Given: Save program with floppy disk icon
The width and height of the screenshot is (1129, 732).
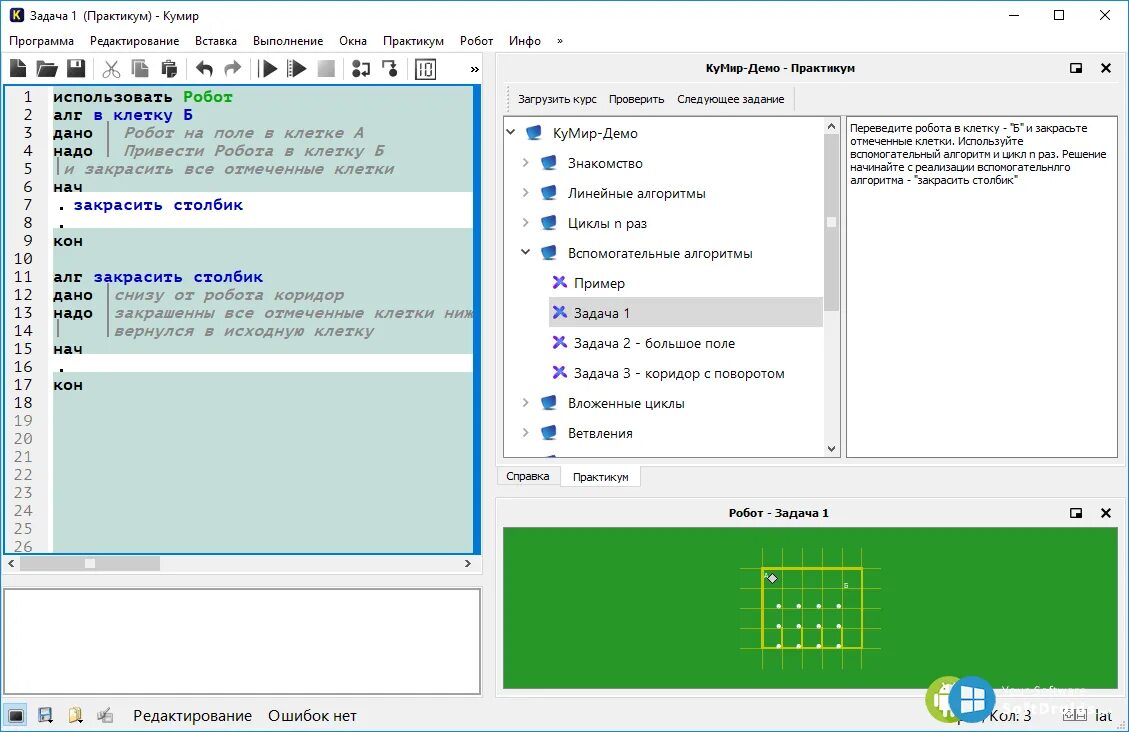Looking at the screenshot, I should [x=76, y=69].
